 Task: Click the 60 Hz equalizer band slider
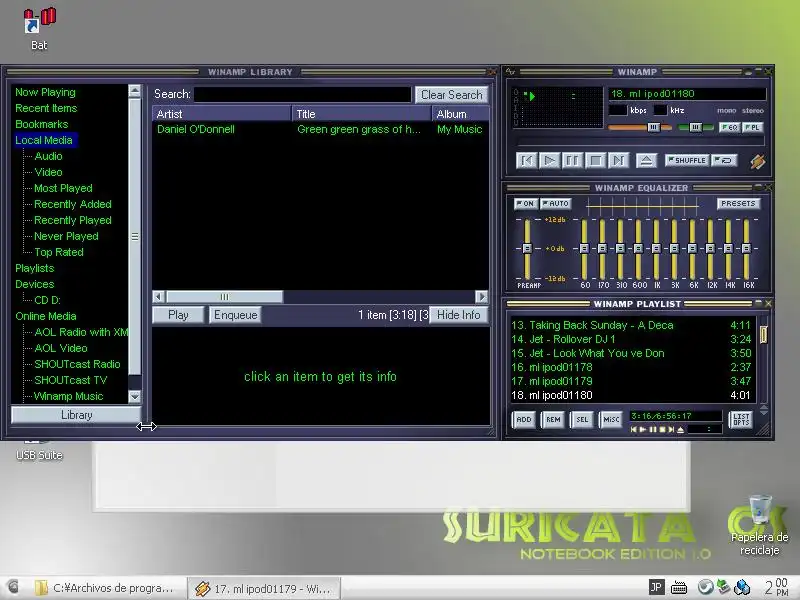pyautogui.click(x=585, y=248)
